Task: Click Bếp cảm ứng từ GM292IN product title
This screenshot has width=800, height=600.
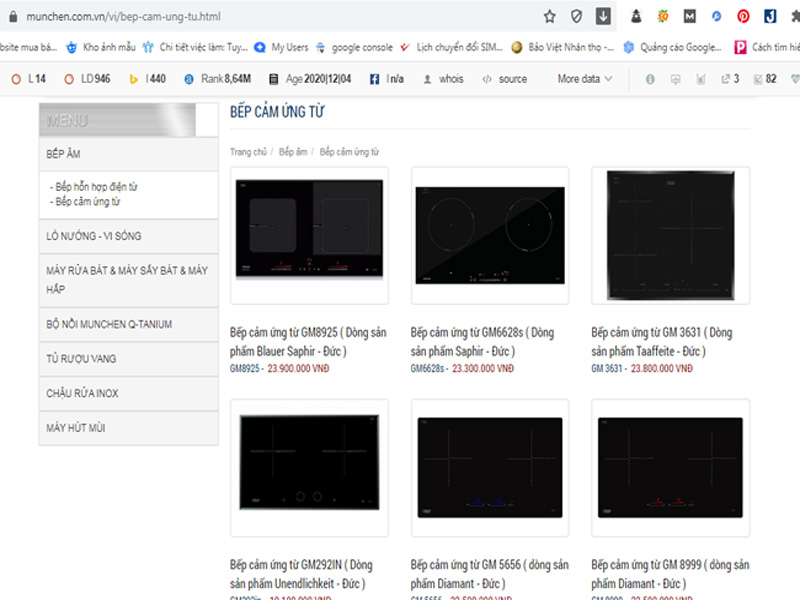Action: point(302,574)
